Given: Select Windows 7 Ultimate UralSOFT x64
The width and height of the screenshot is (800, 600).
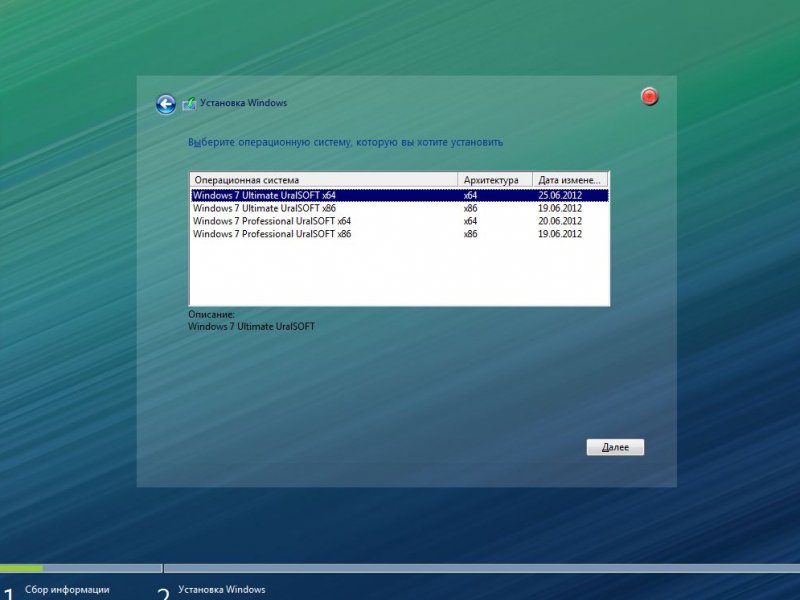Looking at the screenshot, I should 399,195.
